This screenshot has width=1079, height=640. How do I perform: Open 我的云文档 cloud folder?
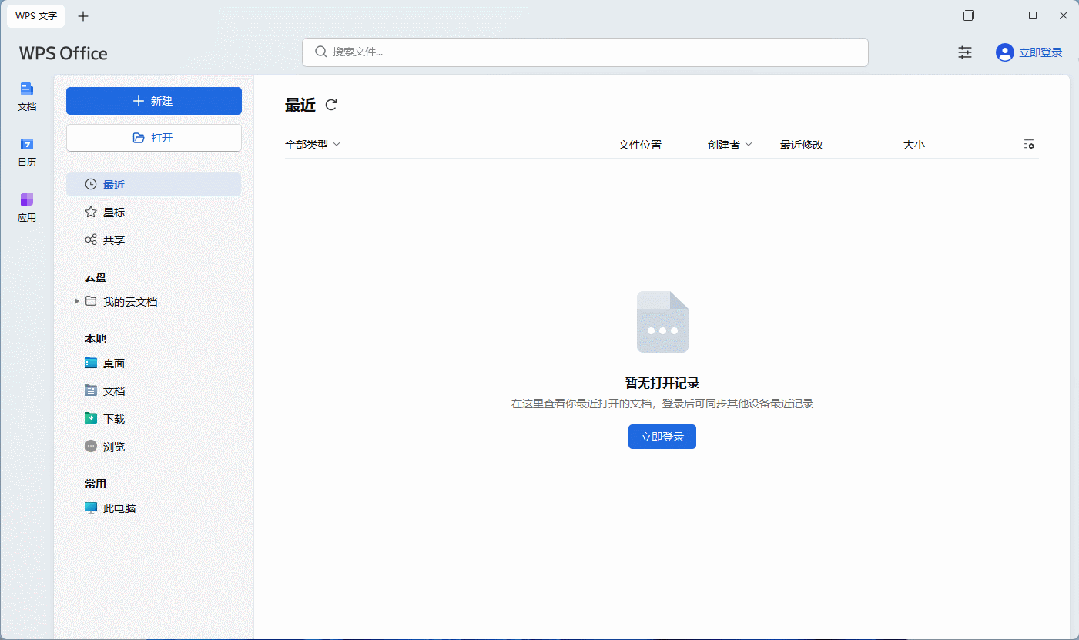tap(130, 301)
